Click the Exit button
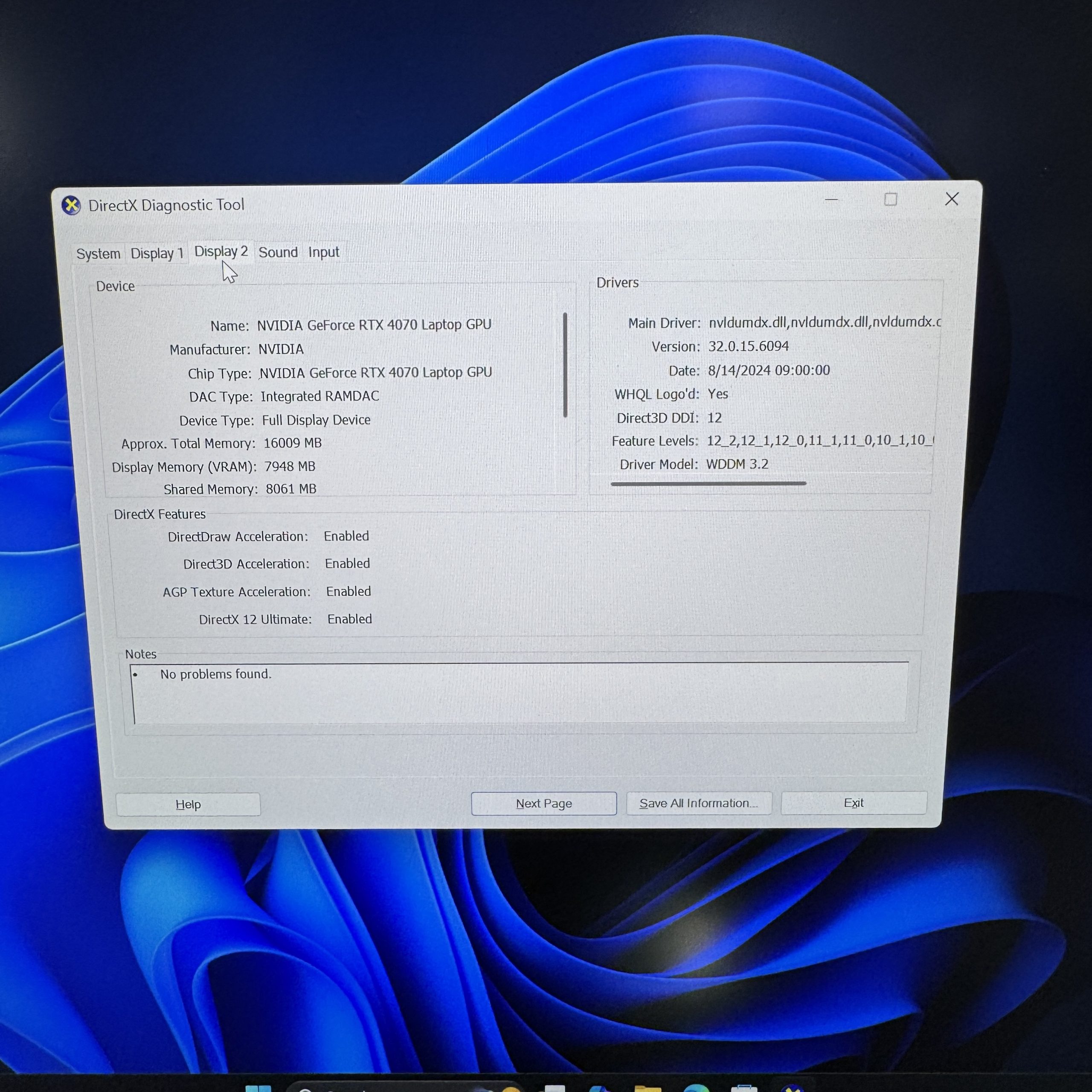Screen dimensions: 1092x1092 (854, 803)
